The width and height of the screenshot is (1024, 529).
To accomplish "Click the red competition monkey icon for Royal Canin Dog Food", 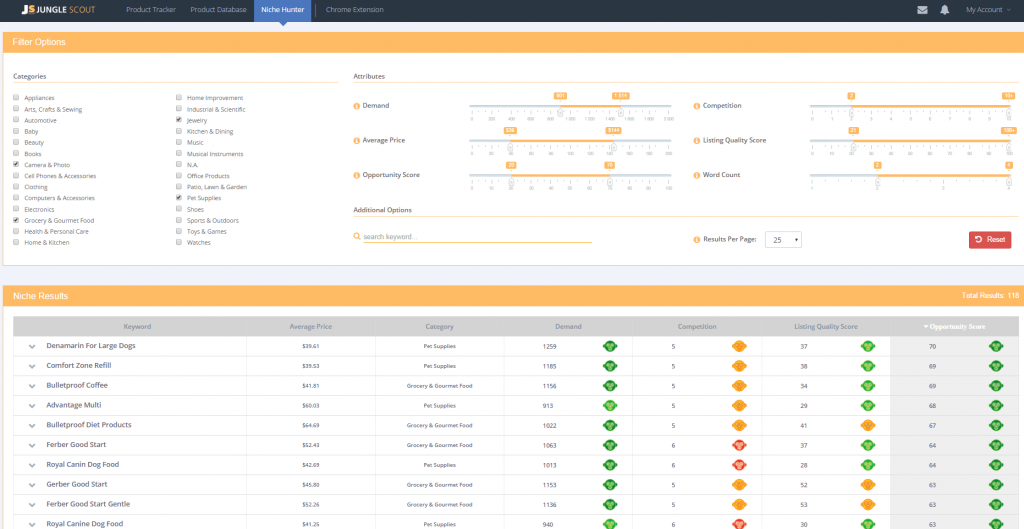I will point(739,465).
